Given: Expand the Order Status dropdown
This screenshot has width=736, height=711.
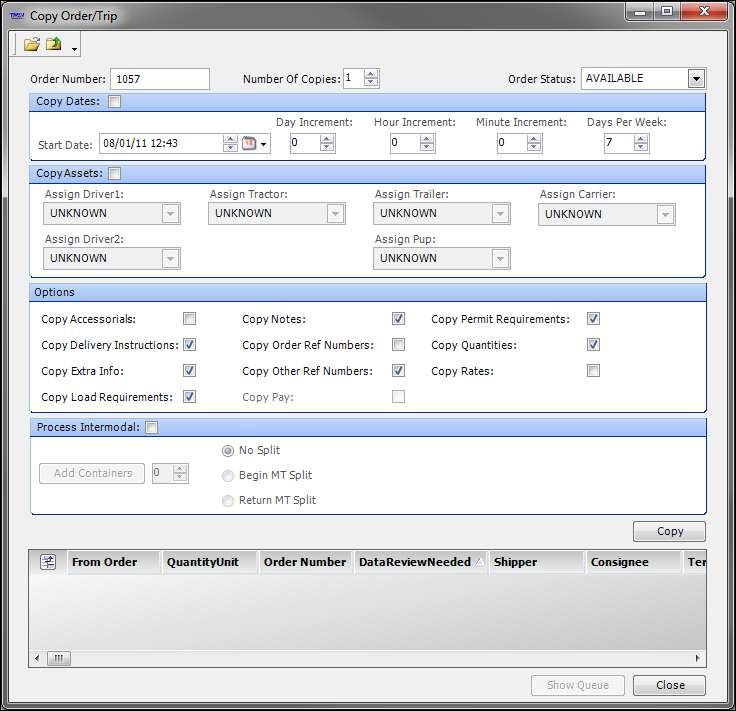Looking at the screenshot, I should [x=696, y=79].
